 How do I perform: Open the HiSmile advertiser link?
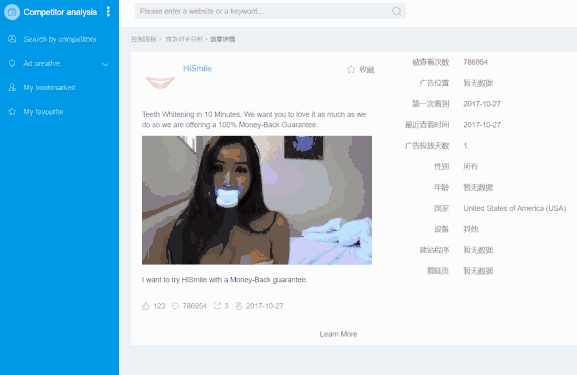click(x=197, y=68)
